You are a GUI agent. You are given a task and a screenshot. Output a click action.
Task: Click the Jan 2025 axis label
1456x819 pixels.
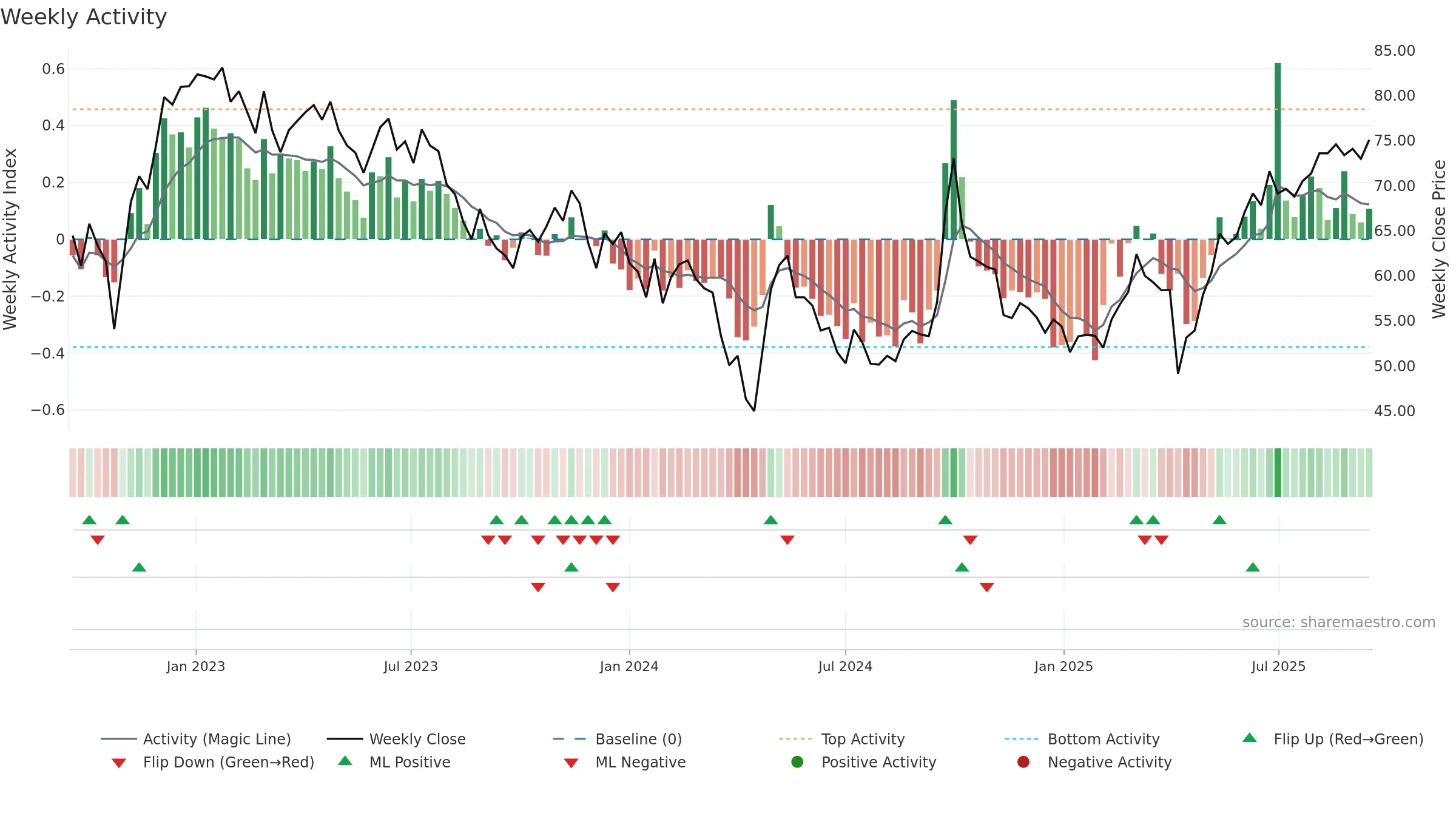tap(1063, 666)
